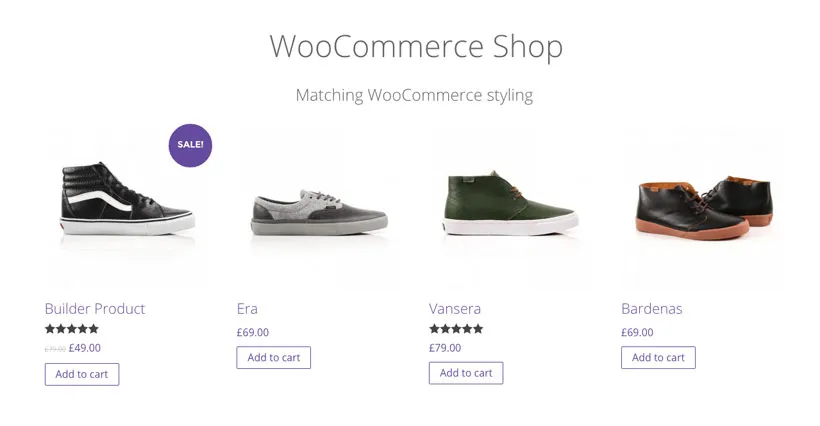820x426 pixels.
Task: Click the £49.00 sale price
Action: pyautogui.click(x=85, y=348)
